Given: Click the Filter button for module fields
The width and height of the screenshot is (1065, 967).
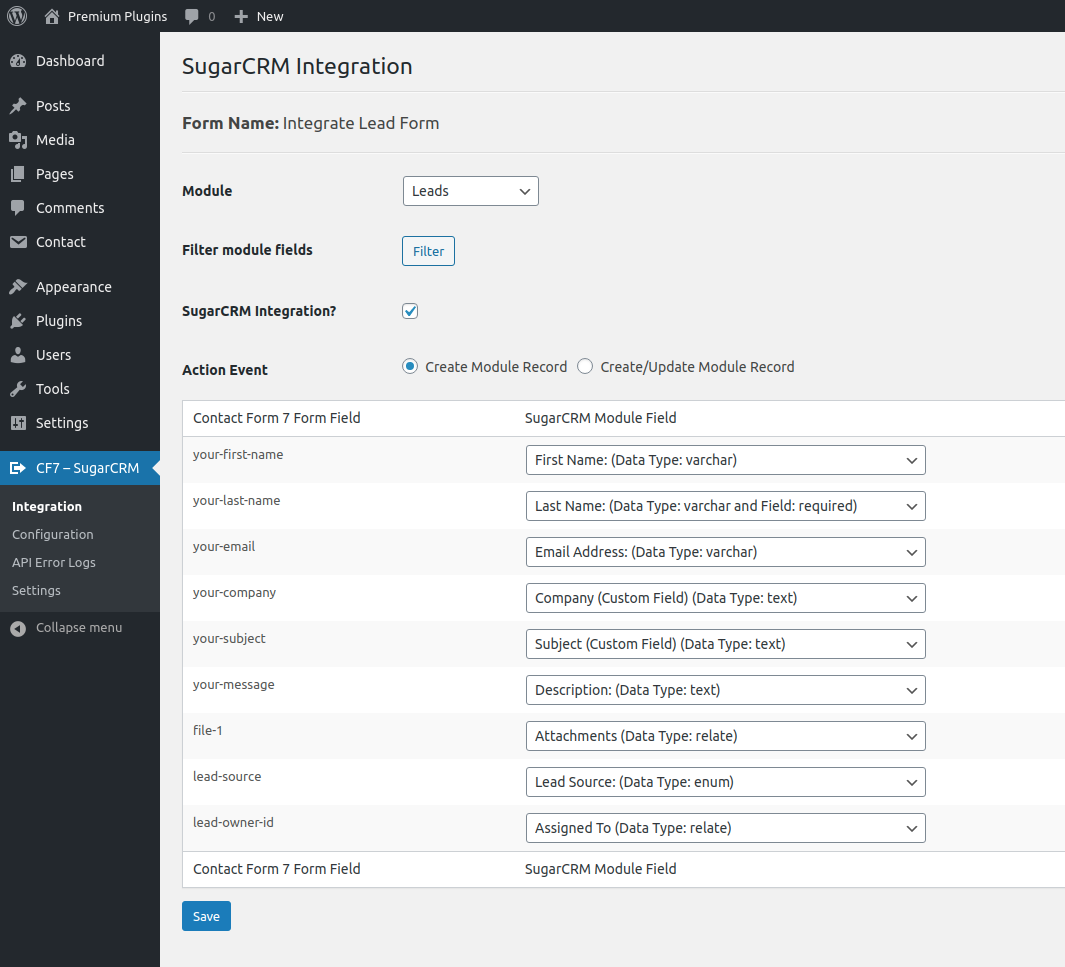Looking at the screenshot, I should [428, 251].
